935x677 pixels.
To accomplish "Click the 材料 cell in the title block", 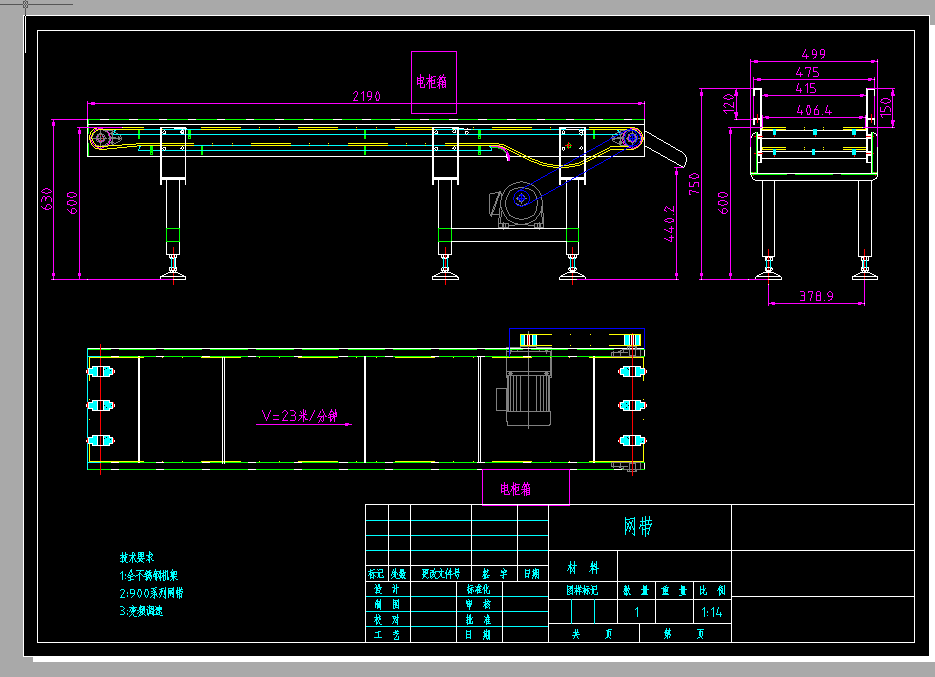I will [583, 567].
